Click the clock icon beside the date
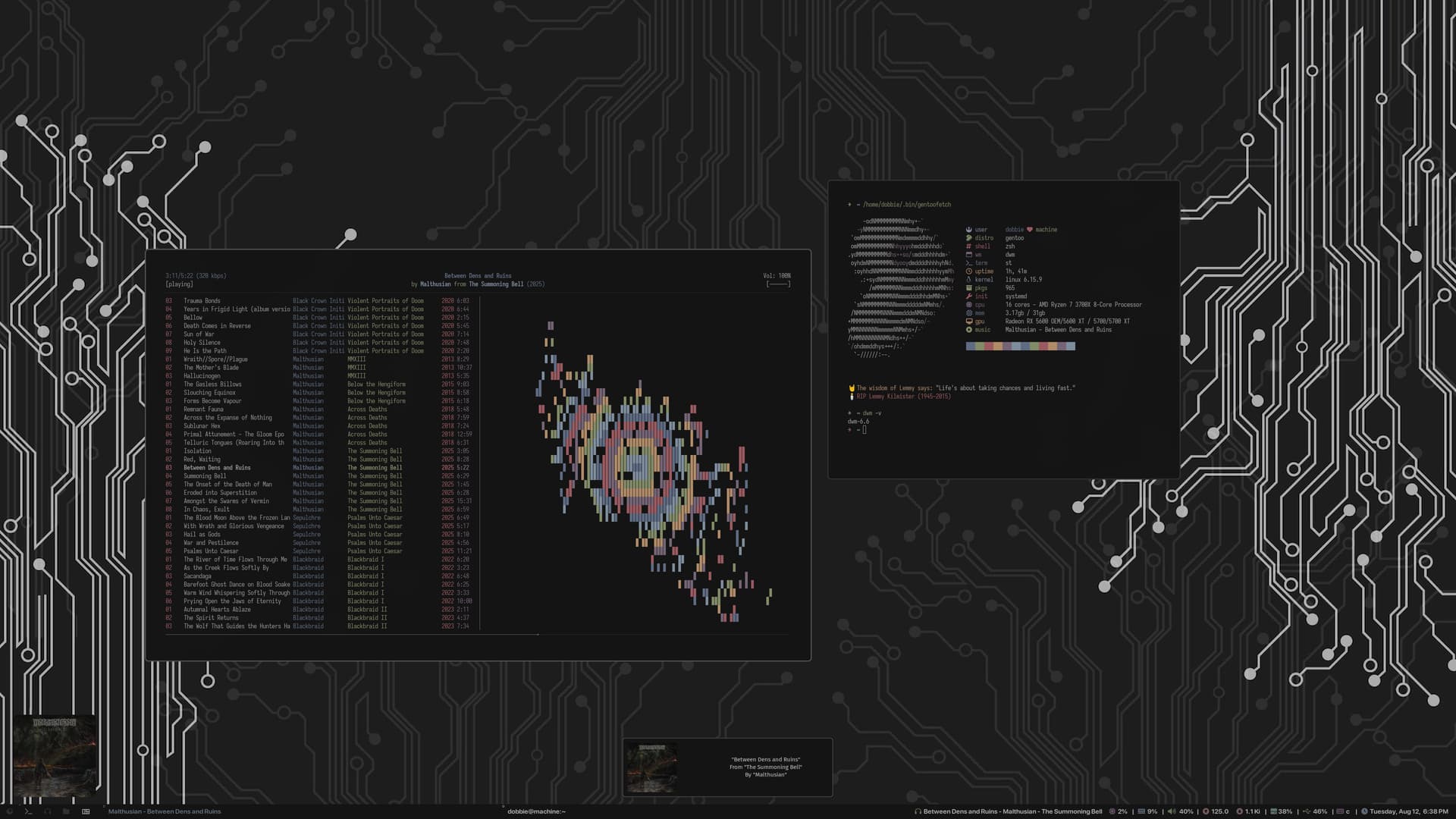Screen dimensions: 1456x819 (1364, 811)
